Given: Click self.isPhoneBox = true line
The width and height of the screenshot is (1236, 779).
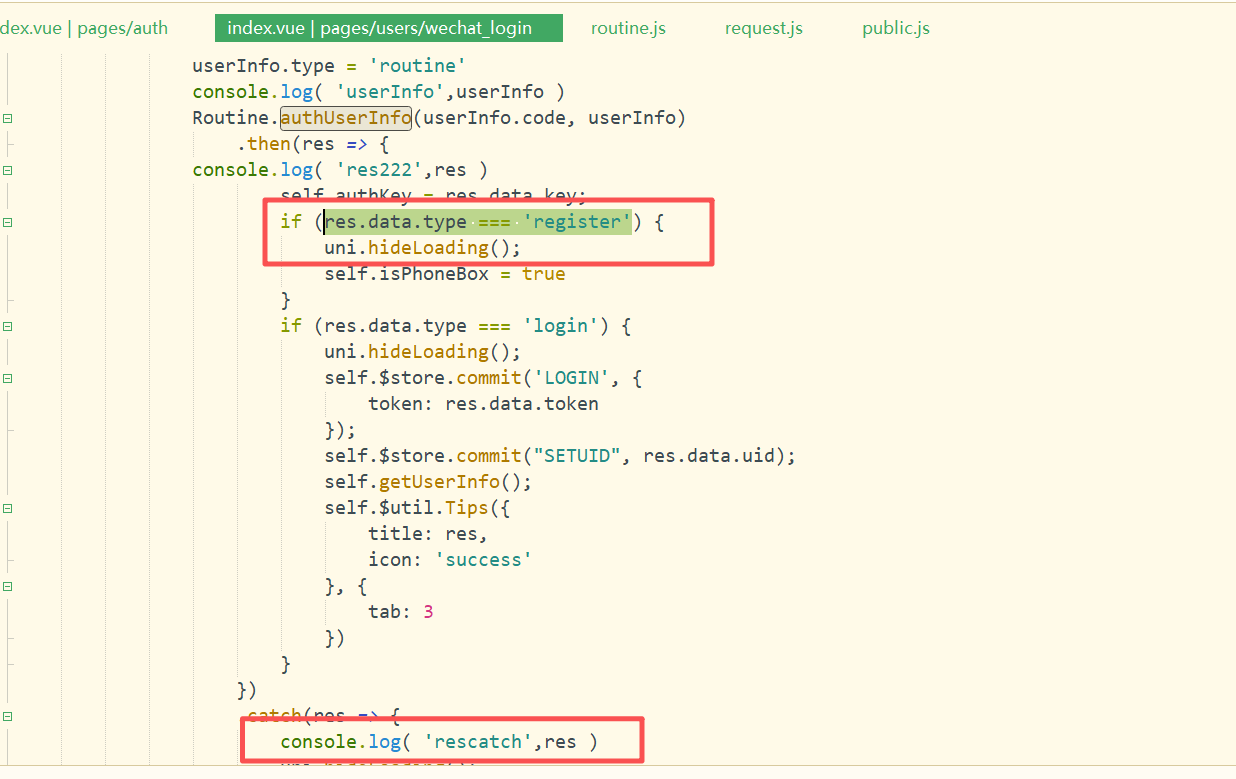Looking at the screenshot, I should (445, 274).
